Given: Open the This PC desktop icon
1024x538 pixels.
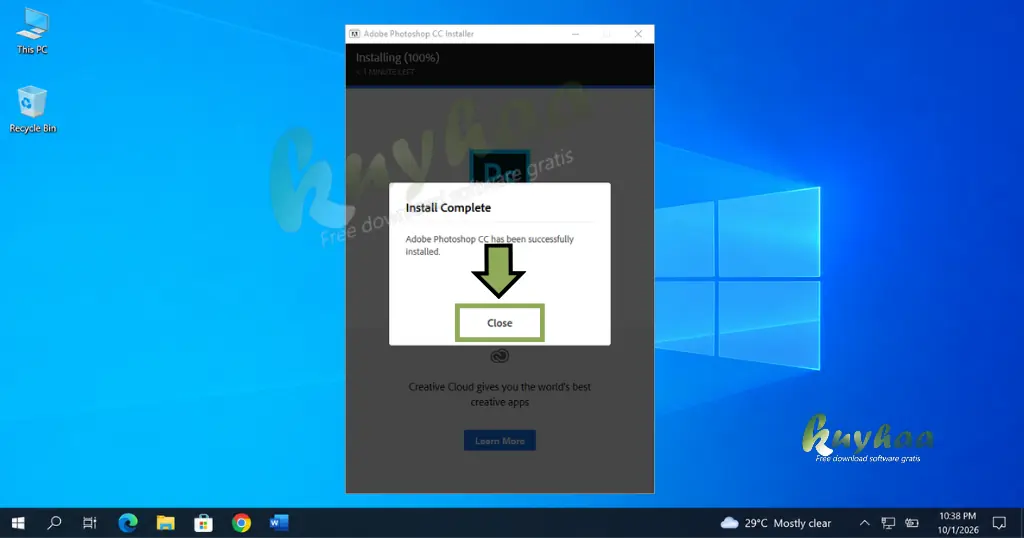Looking at the screenshot, I should (32, 31).
